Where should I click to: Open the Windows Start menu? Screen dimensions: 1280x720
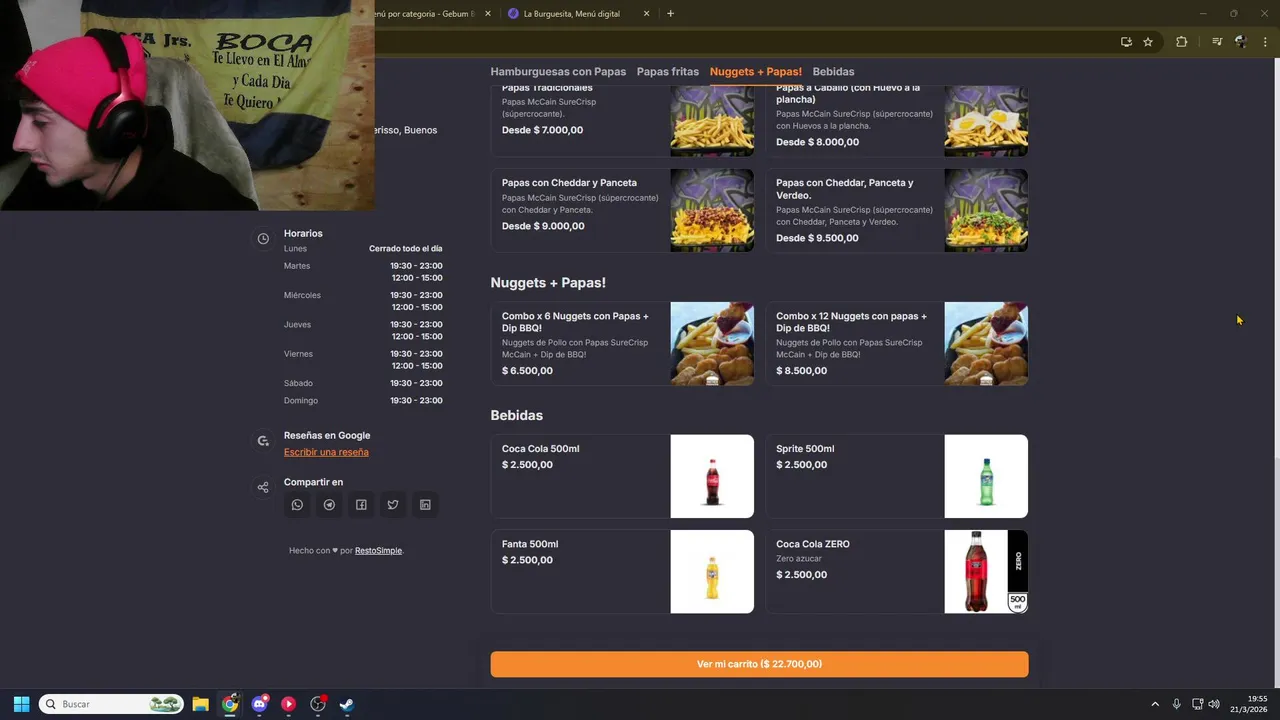21,704
